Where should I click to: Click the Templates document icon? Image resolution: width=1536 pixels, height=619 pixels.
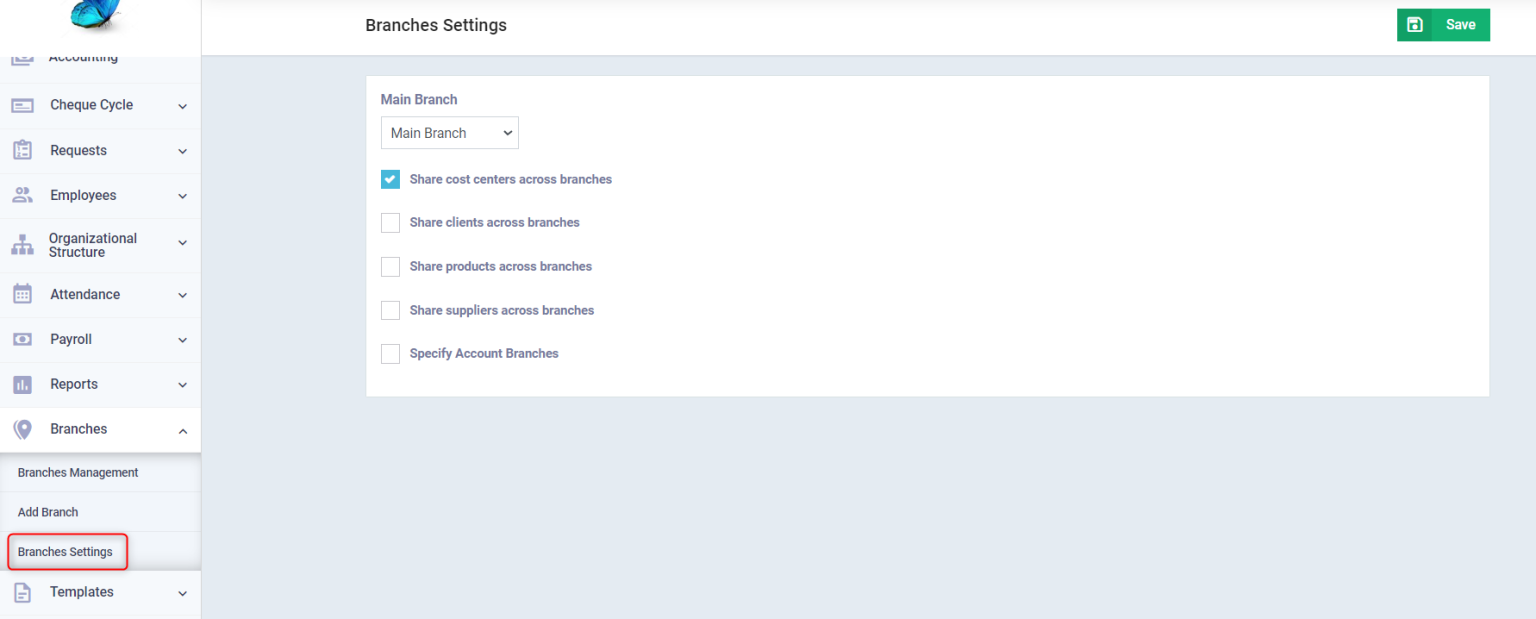[22, 592]
